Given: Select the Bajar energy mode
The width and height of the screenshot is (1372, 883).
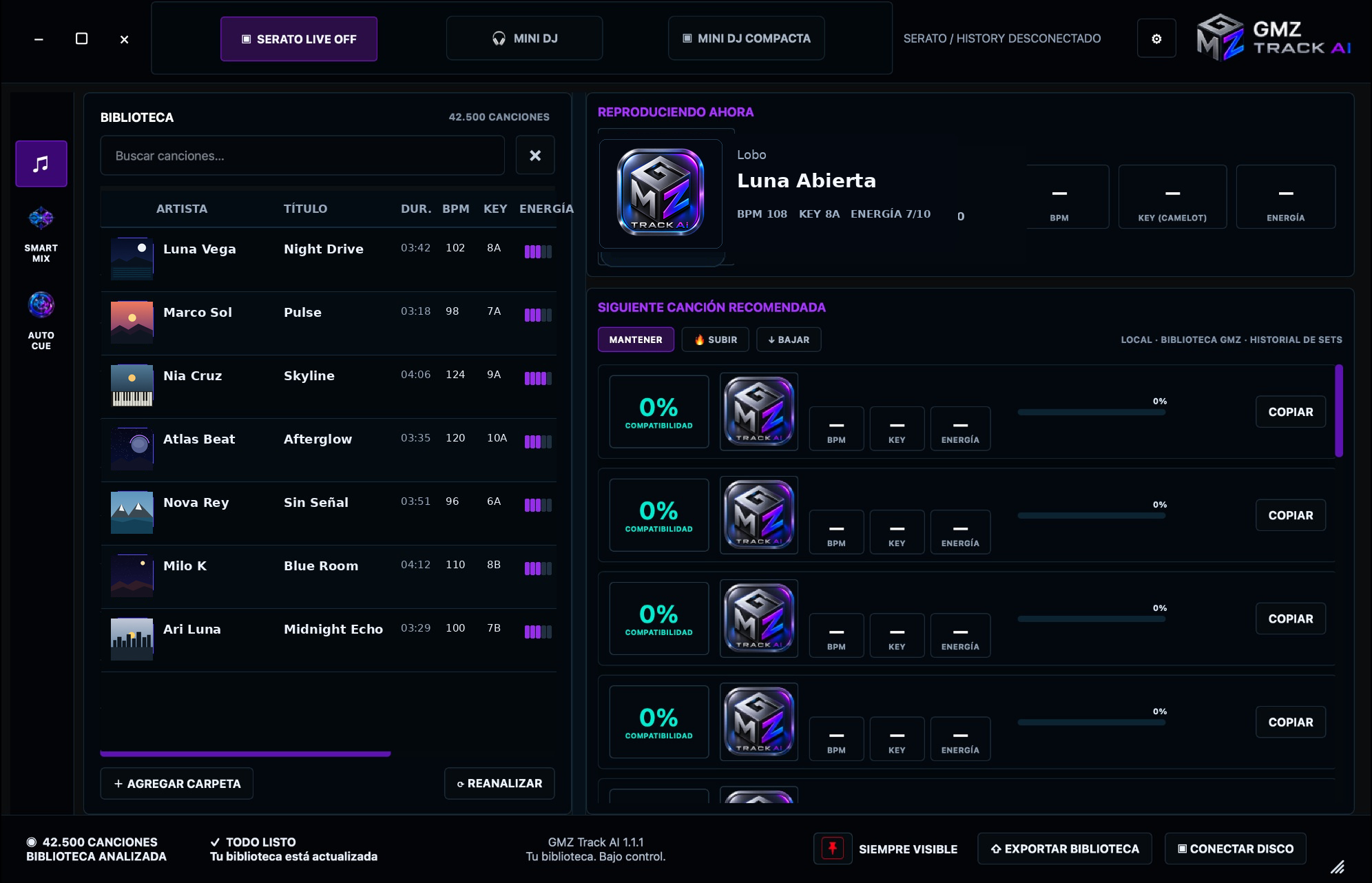Looking at the screenshot, I should click(x=789, y=340).
